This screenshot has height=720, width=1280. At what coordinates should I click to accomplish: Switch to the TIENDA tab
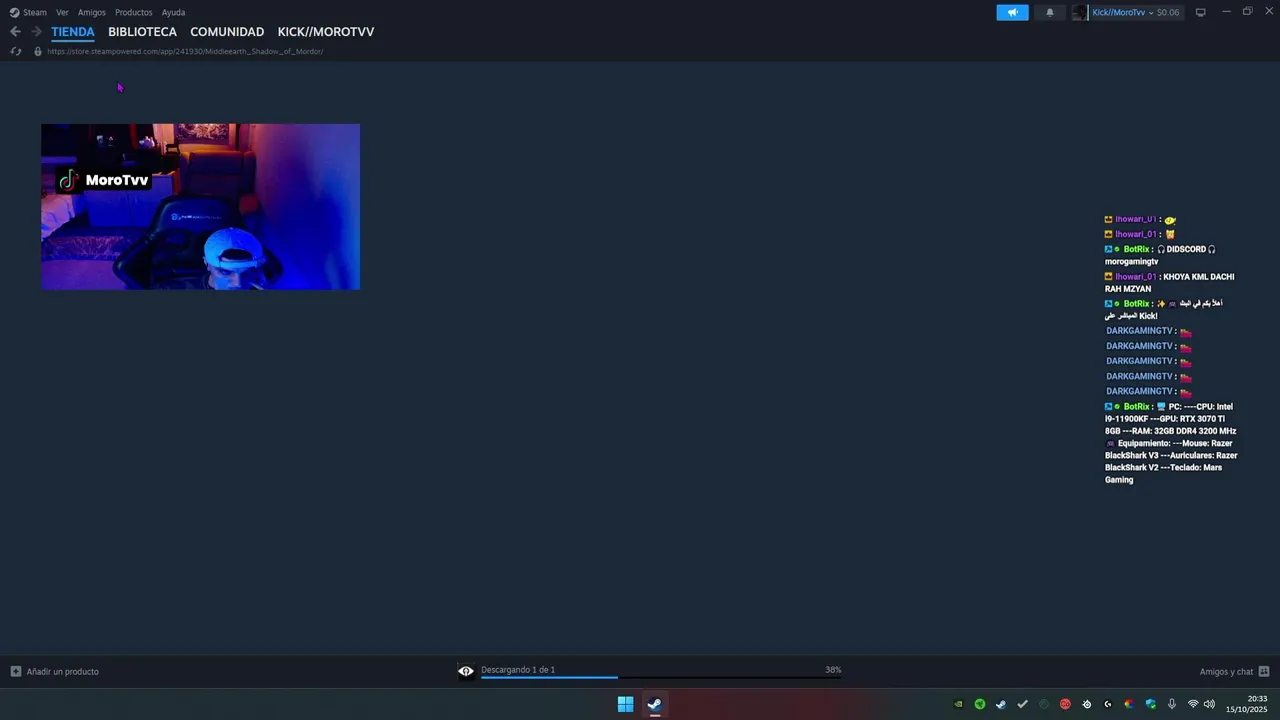[x=73, y=32]
